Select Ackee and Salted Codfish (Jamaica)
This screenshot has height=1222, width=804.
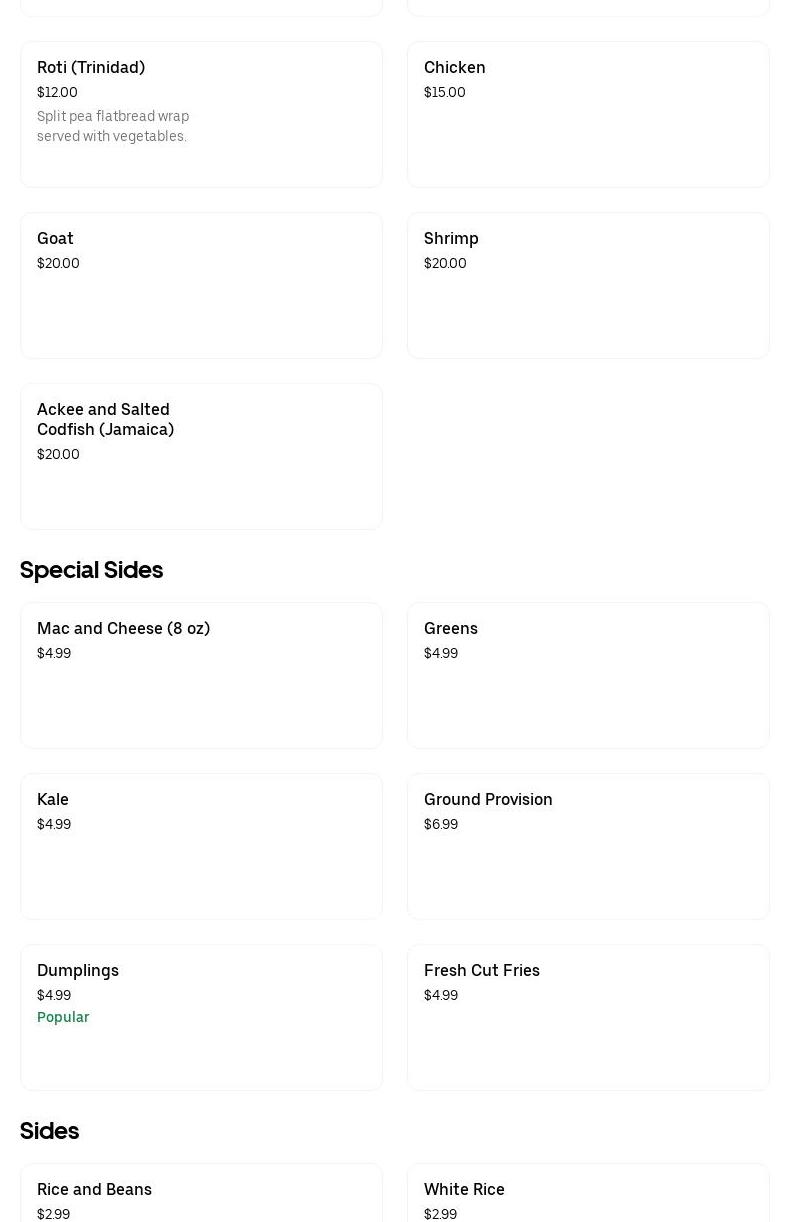click(x=201, y=456)
